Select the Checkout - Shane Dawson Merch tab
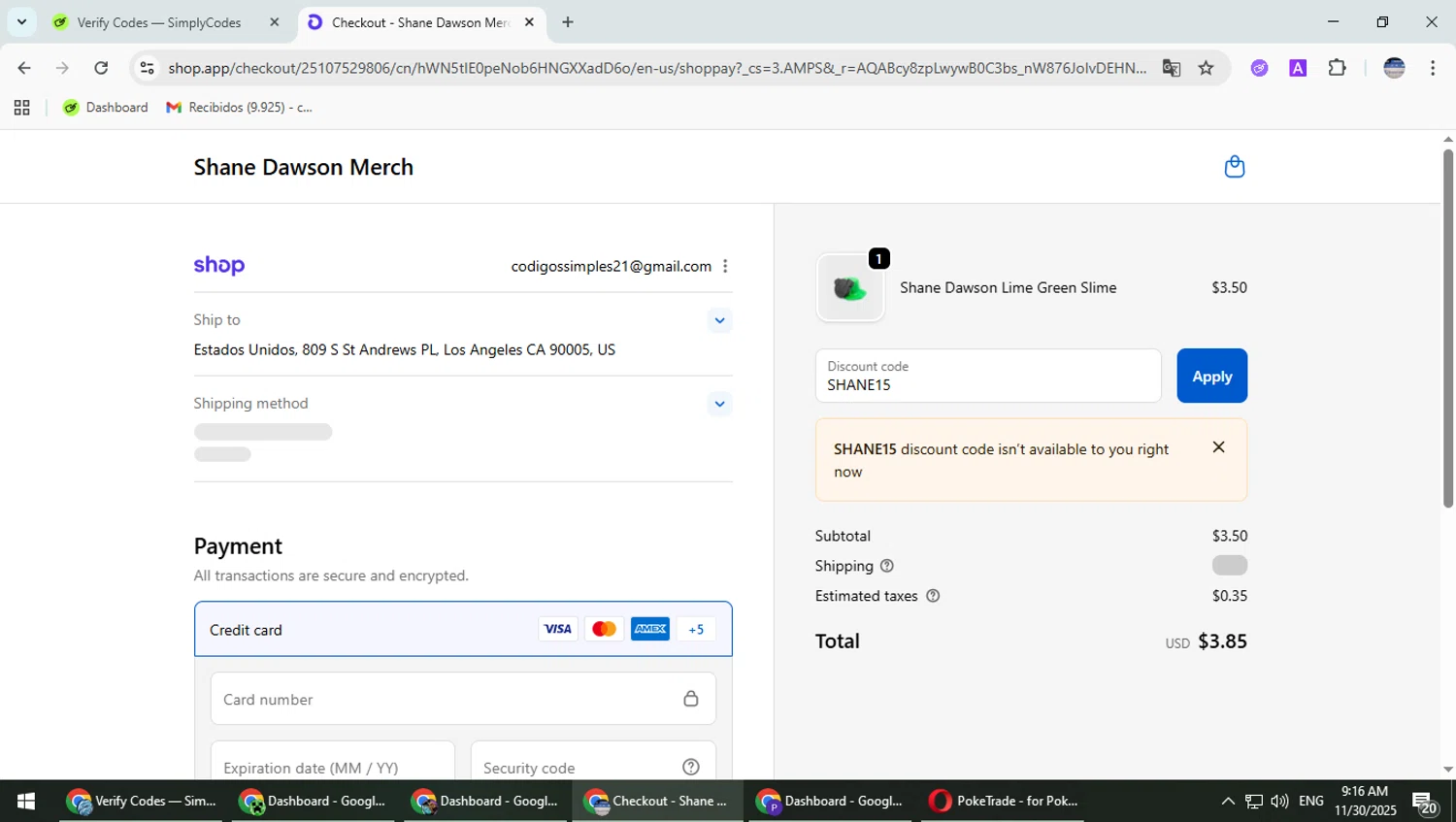The height and width of the screenshot is (822, 1456). click(422, 22)
